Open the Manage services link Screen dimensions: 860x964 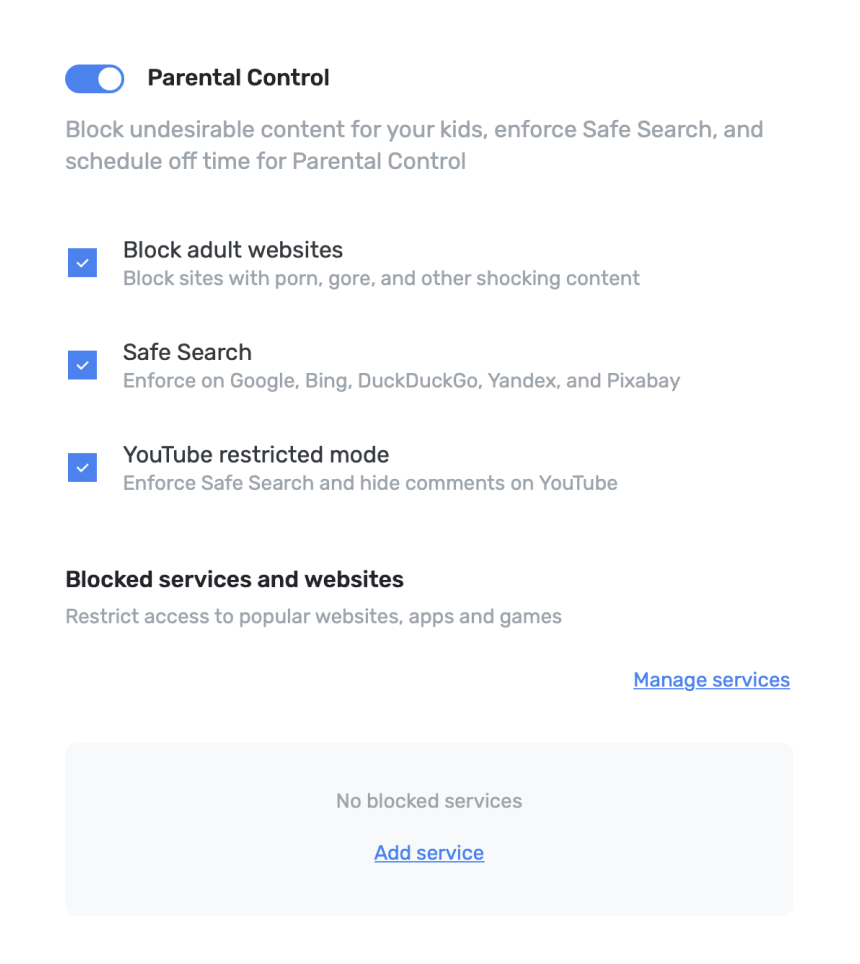coord(711,680)
